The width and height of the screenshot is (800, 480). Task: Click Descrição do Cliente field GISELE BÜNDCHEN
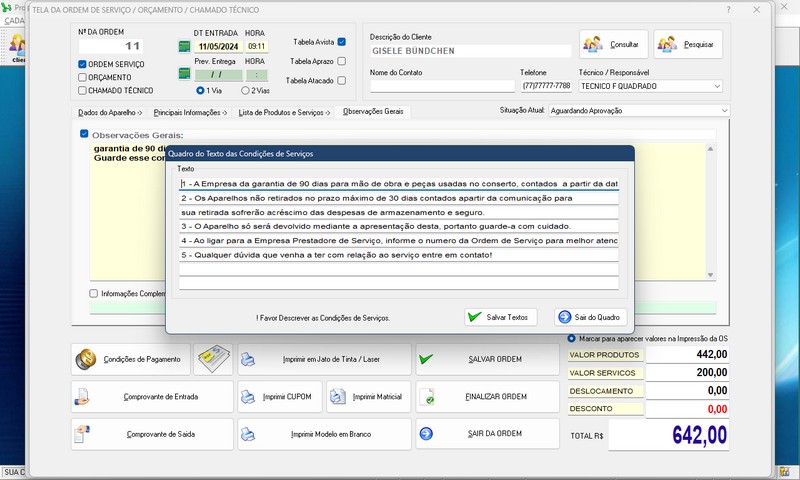pos(470,51)
